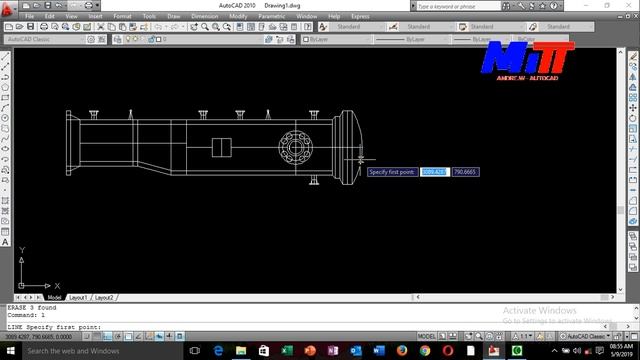Toggle Grid Display in status bar
Viewport: 640px width, 360px height.
[x=97, y=336]
